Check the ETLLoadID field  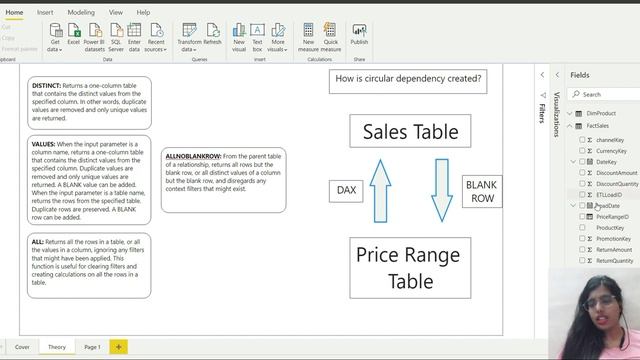(582, 195)
